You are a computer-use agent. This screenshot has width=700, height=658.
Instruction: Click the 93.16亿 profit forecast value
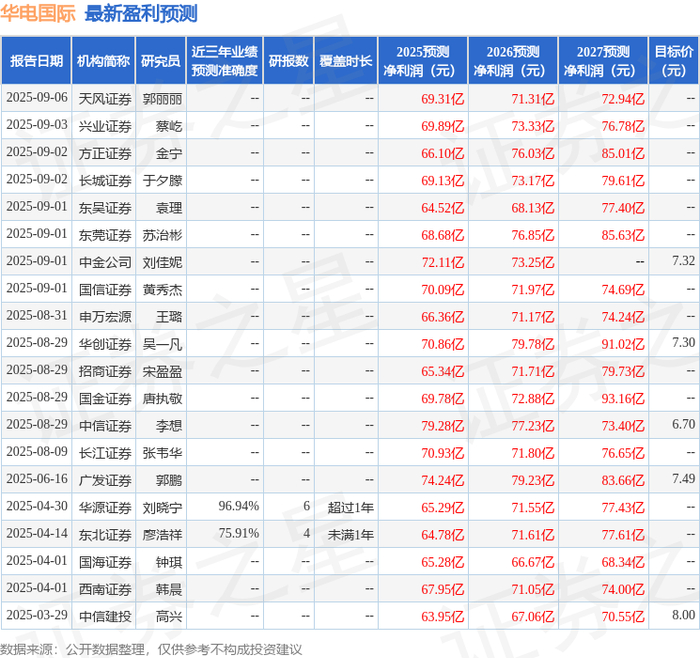623,399
